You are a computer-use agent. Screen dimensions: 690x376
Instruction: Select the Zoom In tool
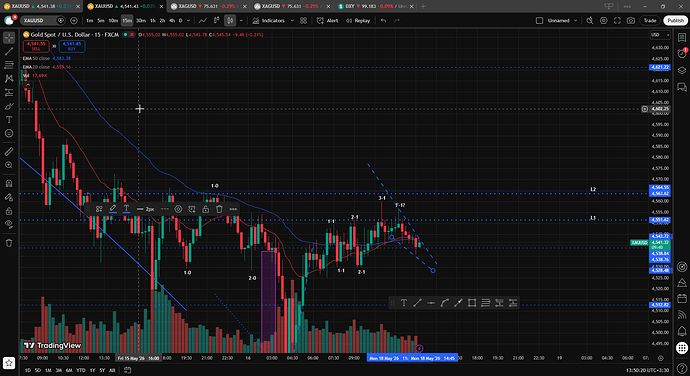[x=9, y=165]
